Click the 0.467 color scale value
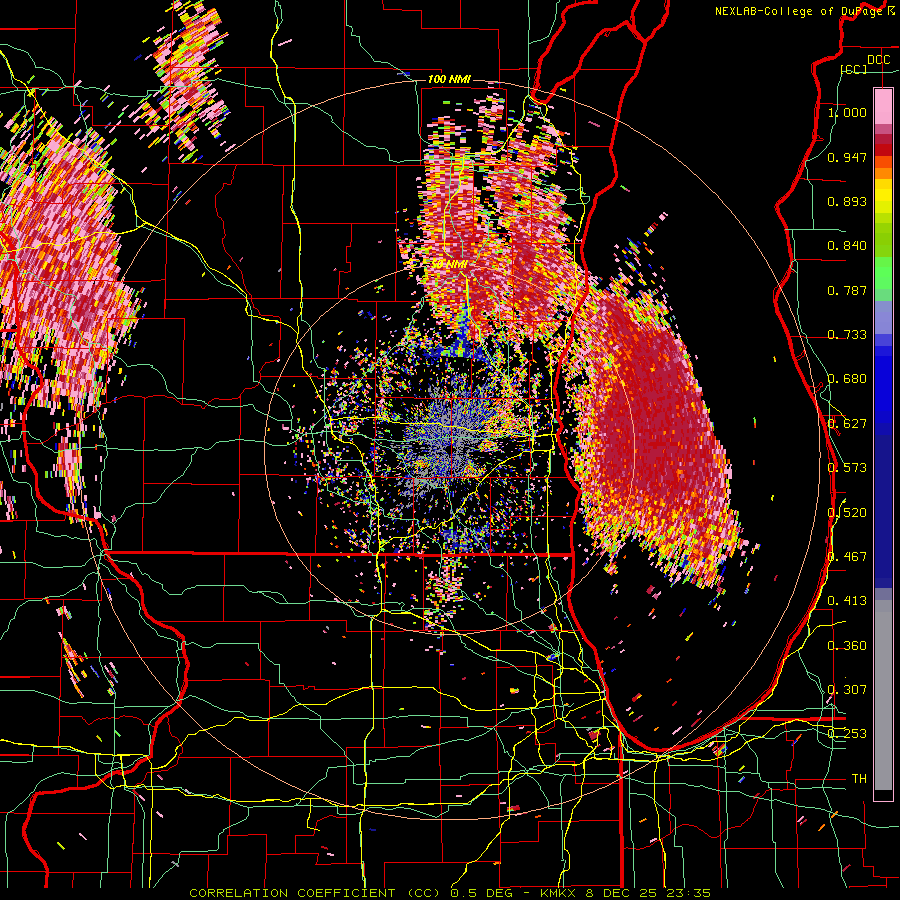Image resolution: width=900 pixels, height=900 pixels. pos(847,557)
